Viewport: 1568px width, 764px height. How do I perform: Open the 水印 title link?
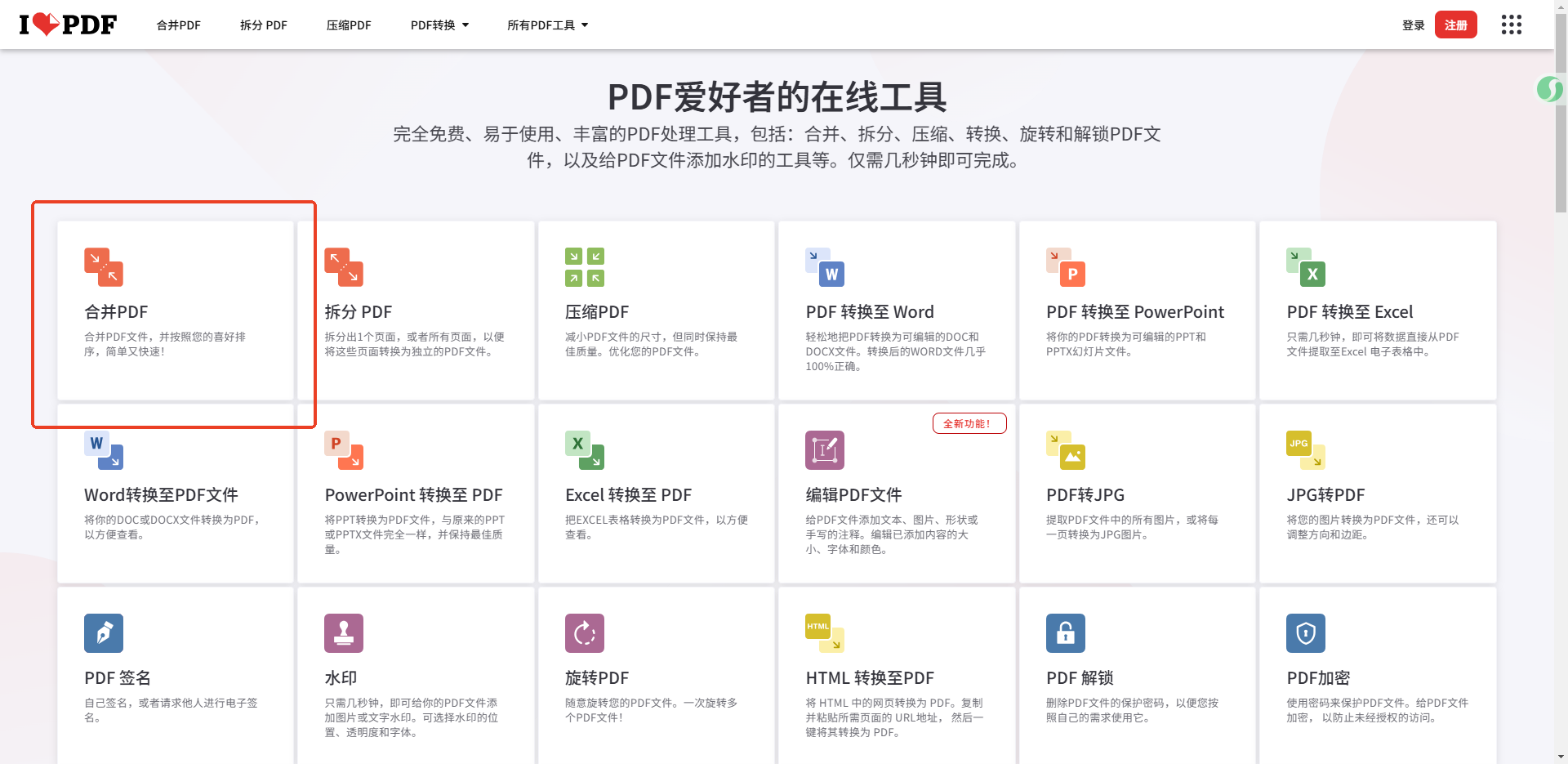coord(341,678)
